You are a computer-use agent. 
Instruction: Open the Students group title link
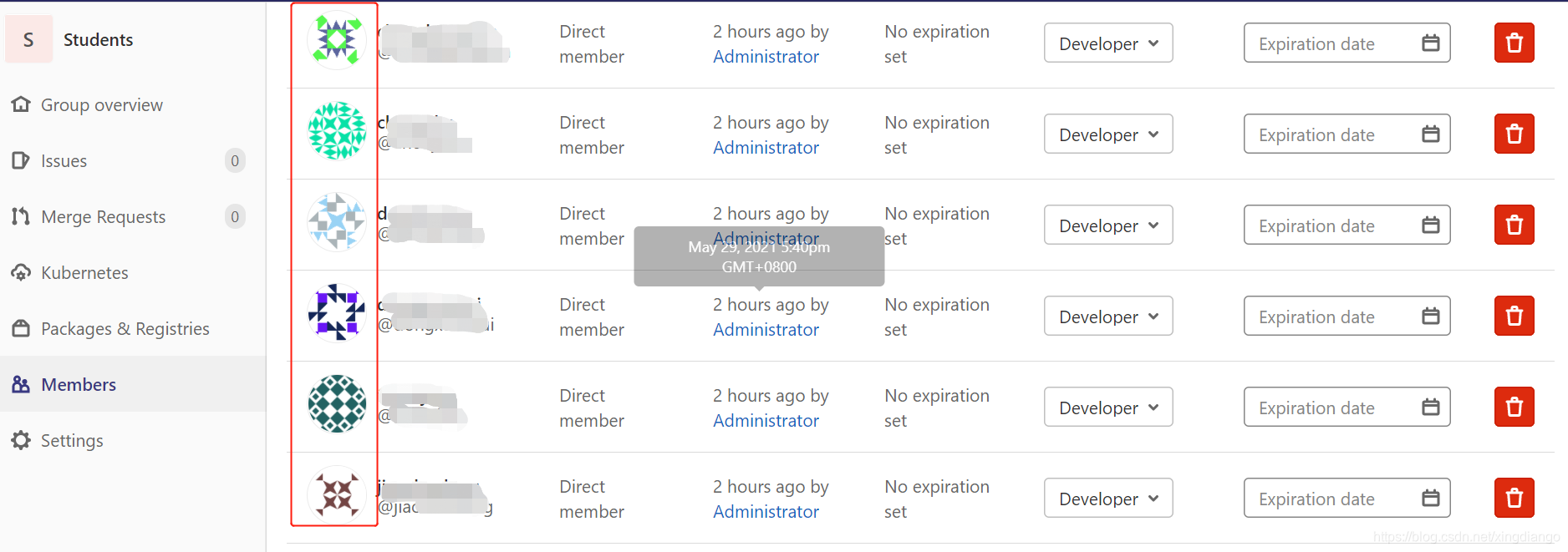(98, 40)
